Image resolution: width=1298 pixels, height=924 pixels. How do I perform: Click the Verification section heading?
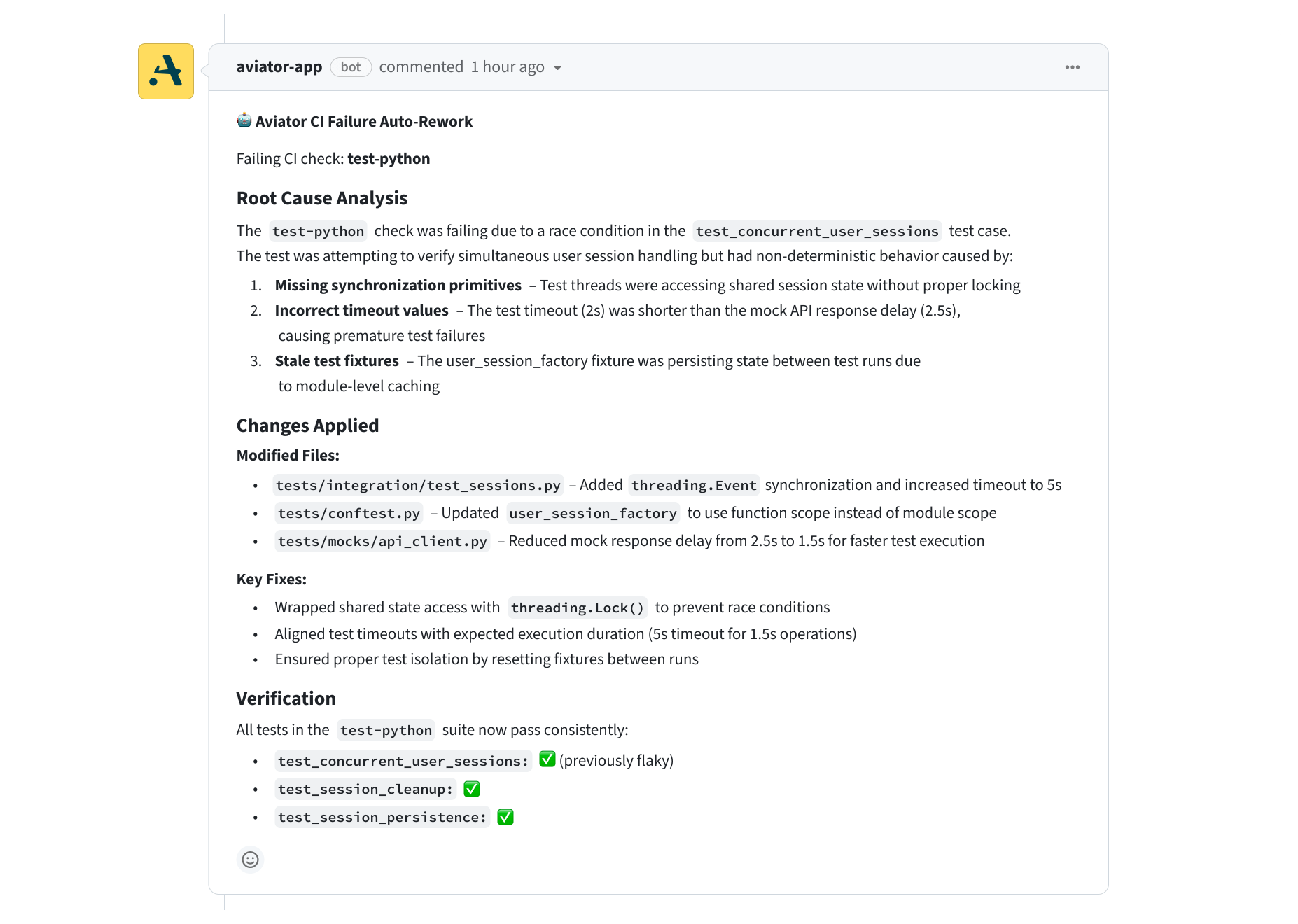tap(286, 699)
